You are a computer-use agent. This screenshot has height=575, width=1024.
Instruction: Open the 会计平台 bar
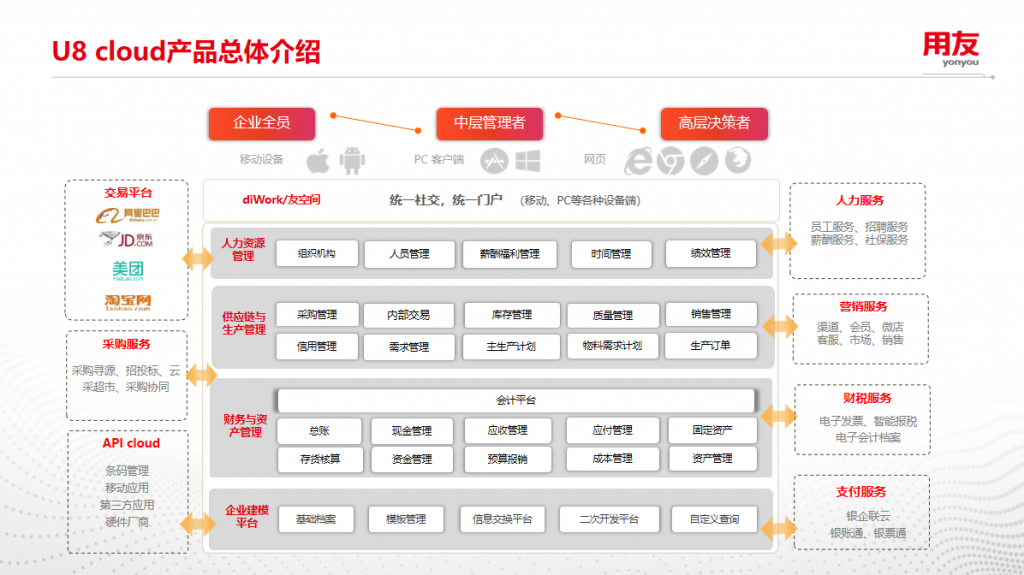[x=515, y=400]
